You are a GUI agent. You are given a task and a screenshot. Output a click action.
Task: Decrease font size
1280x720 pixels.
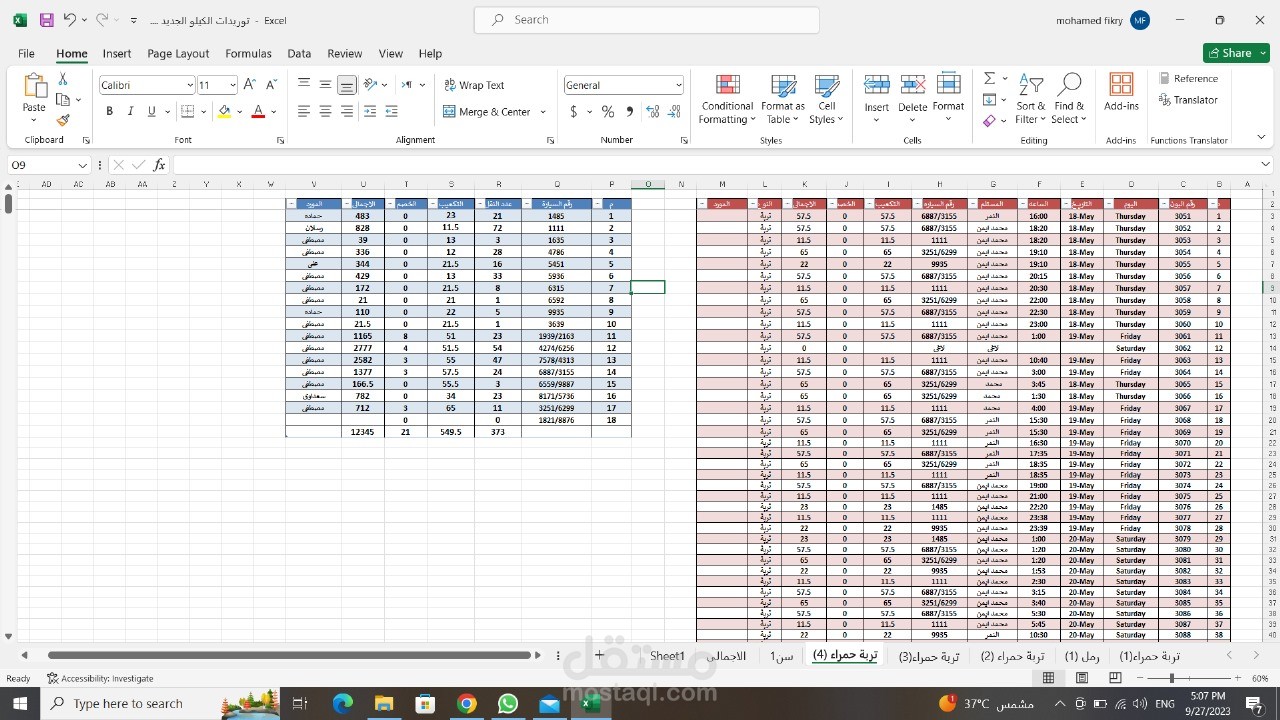(271, 85)
